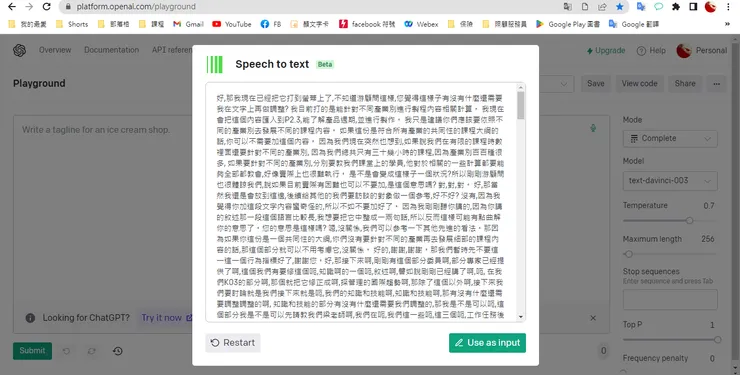Open the Google Play bookmark

tap(568, 24)
